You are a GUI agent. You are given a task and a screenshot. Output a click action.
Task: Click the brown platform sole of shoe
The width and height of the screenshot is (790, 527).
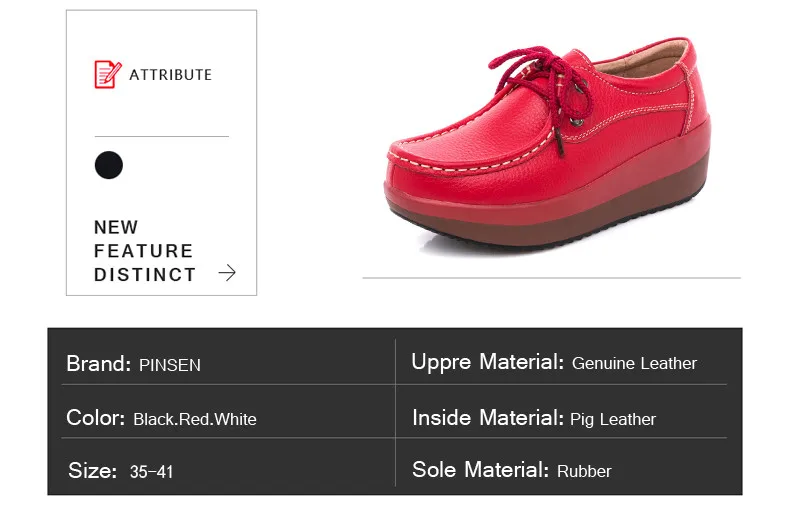549,224
